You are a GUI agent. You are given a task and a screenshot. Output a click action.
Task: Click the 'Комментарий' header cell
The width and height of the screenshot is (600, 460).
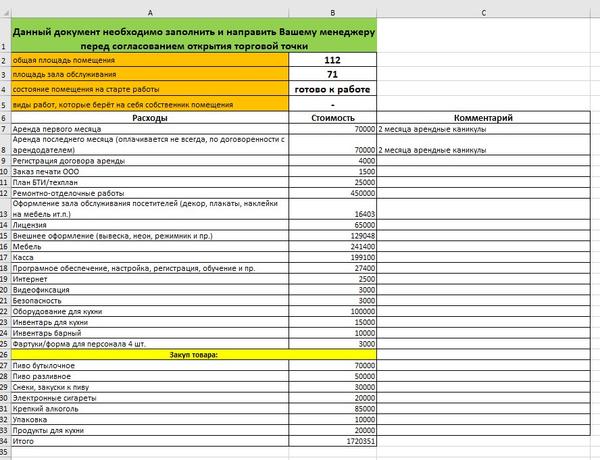(484, 118)
